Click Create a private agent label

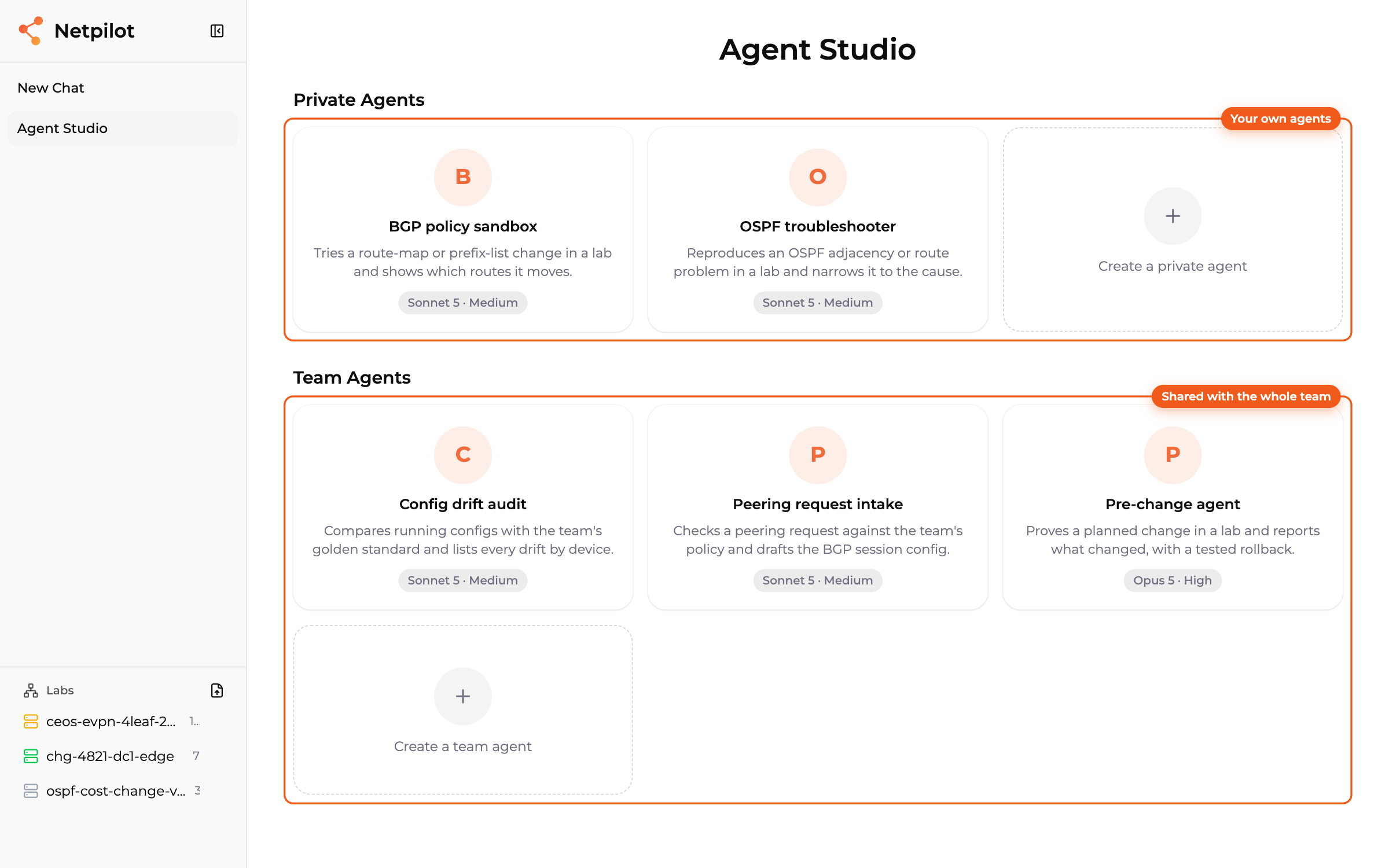point(1173,266)
